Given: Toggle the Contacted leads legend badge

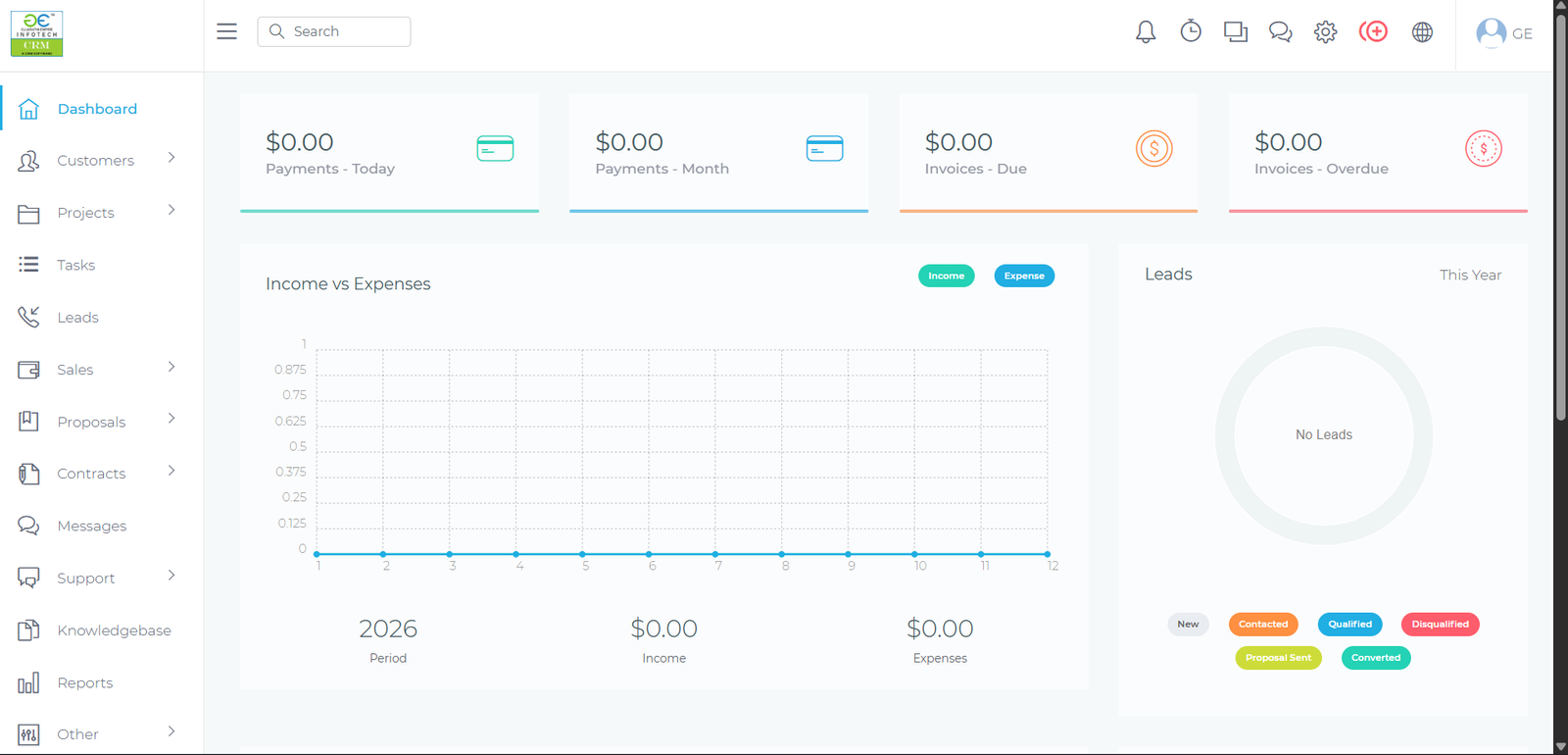Looking at the screenshot, I should [x=1262, y=625].
